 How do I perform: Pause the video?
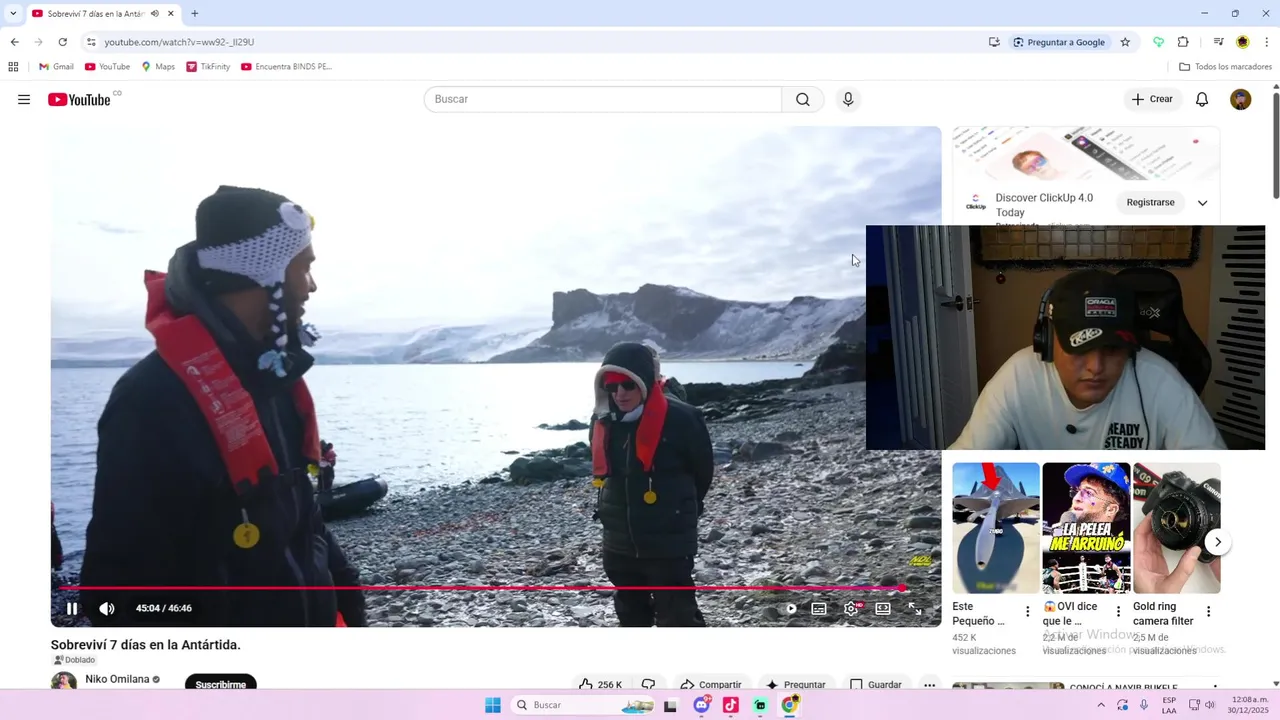[72, 608]
